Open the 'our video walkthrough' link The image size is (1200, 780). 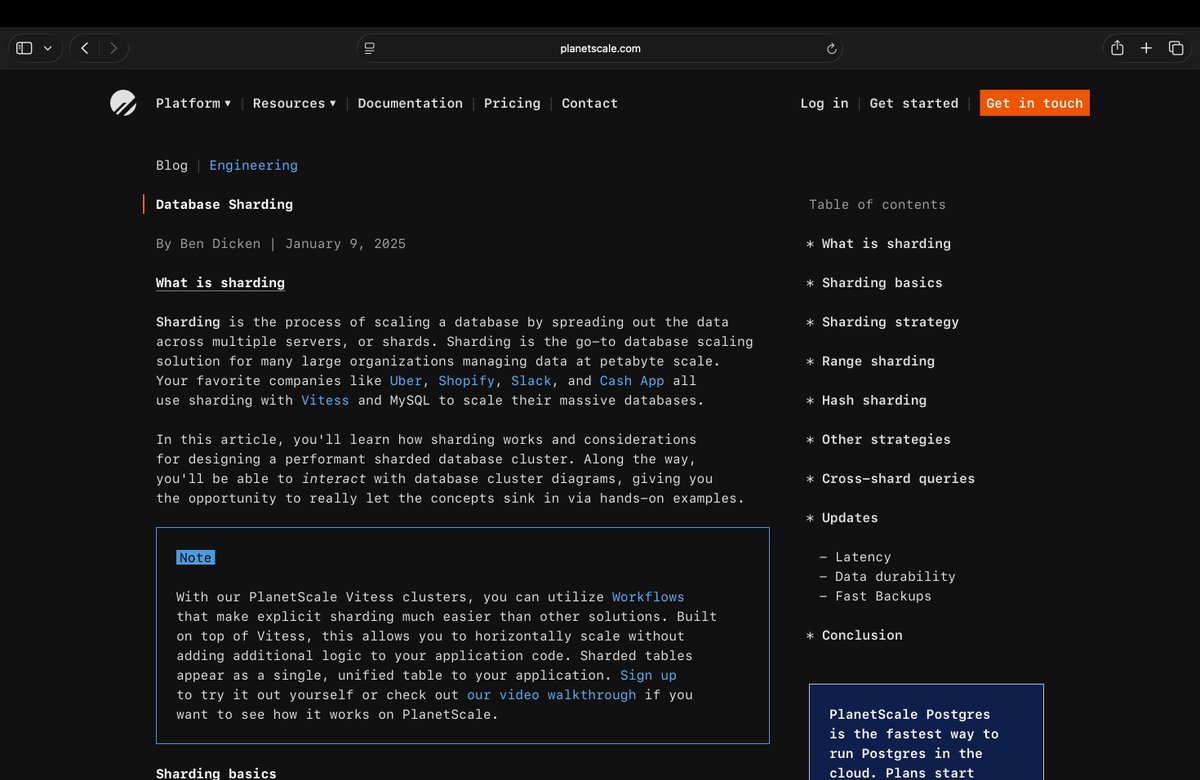551,694
